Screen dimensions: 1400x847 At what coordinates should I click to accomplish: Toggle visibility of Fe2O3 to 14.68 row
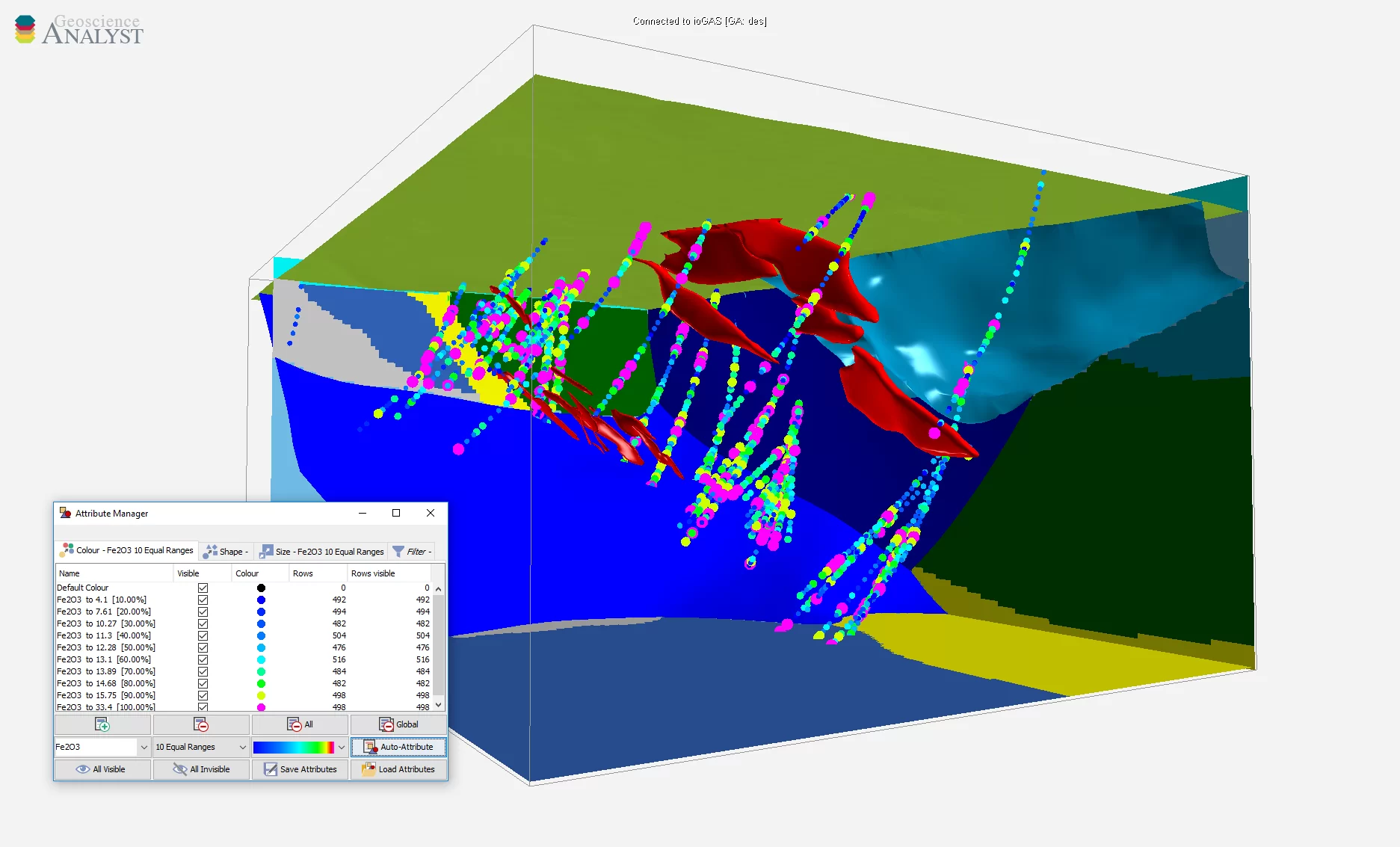[x=203, y=683]
